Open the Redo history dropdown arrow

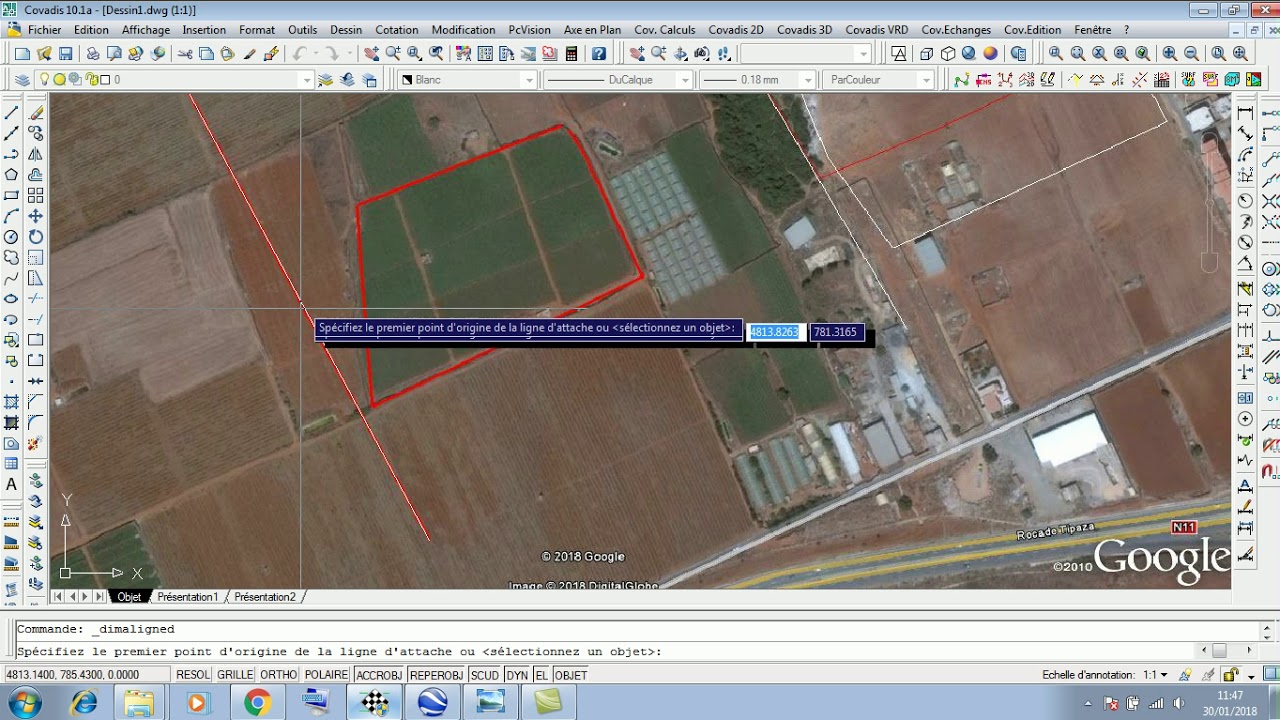click(x=349, y=54)
